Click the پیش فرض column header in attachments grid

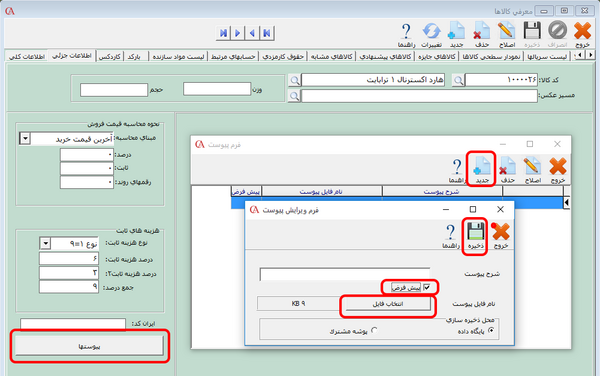(x=246, y=192)
